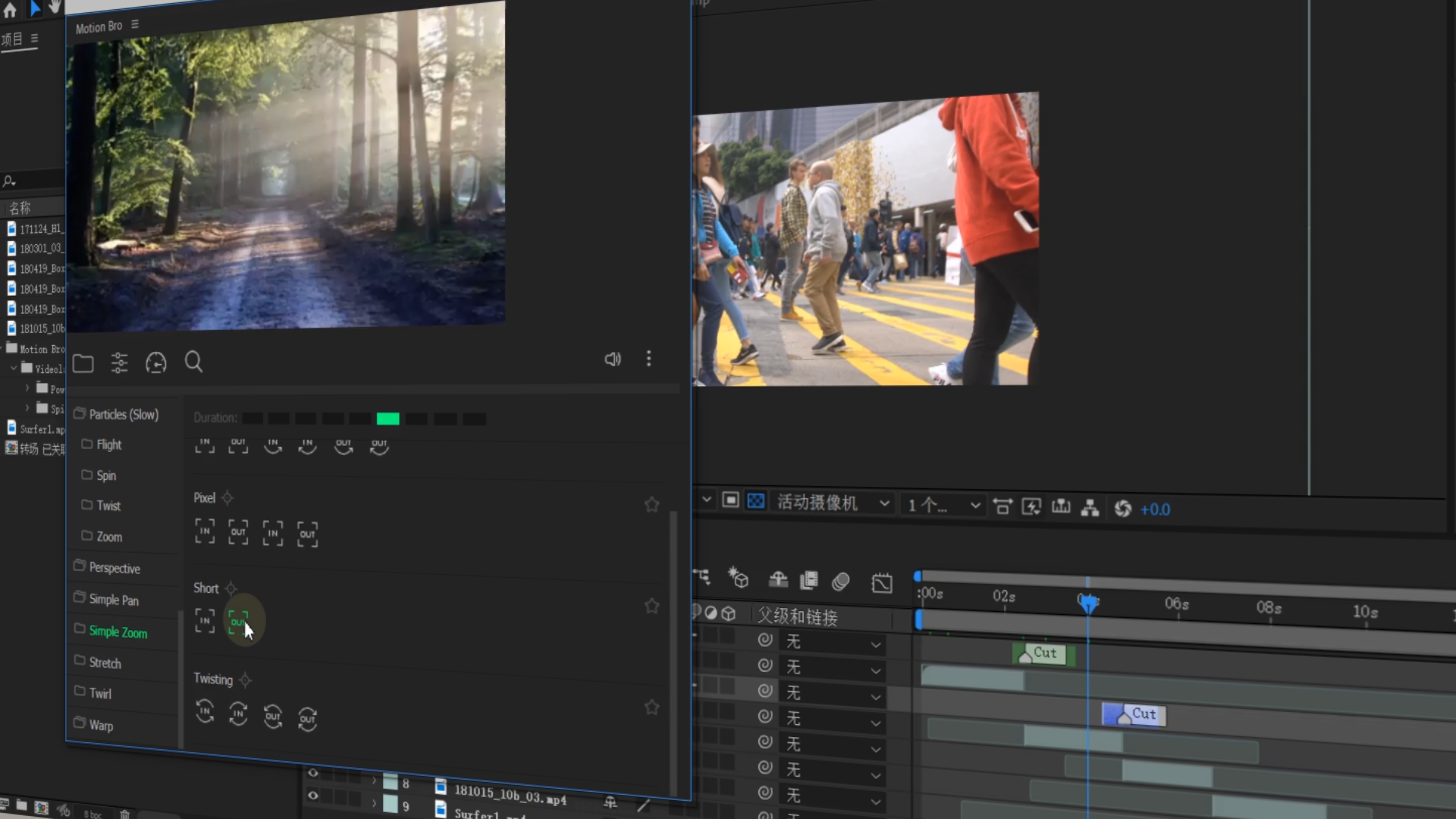Click the blue Cut marker on timeline

[x=1134, y=714]
